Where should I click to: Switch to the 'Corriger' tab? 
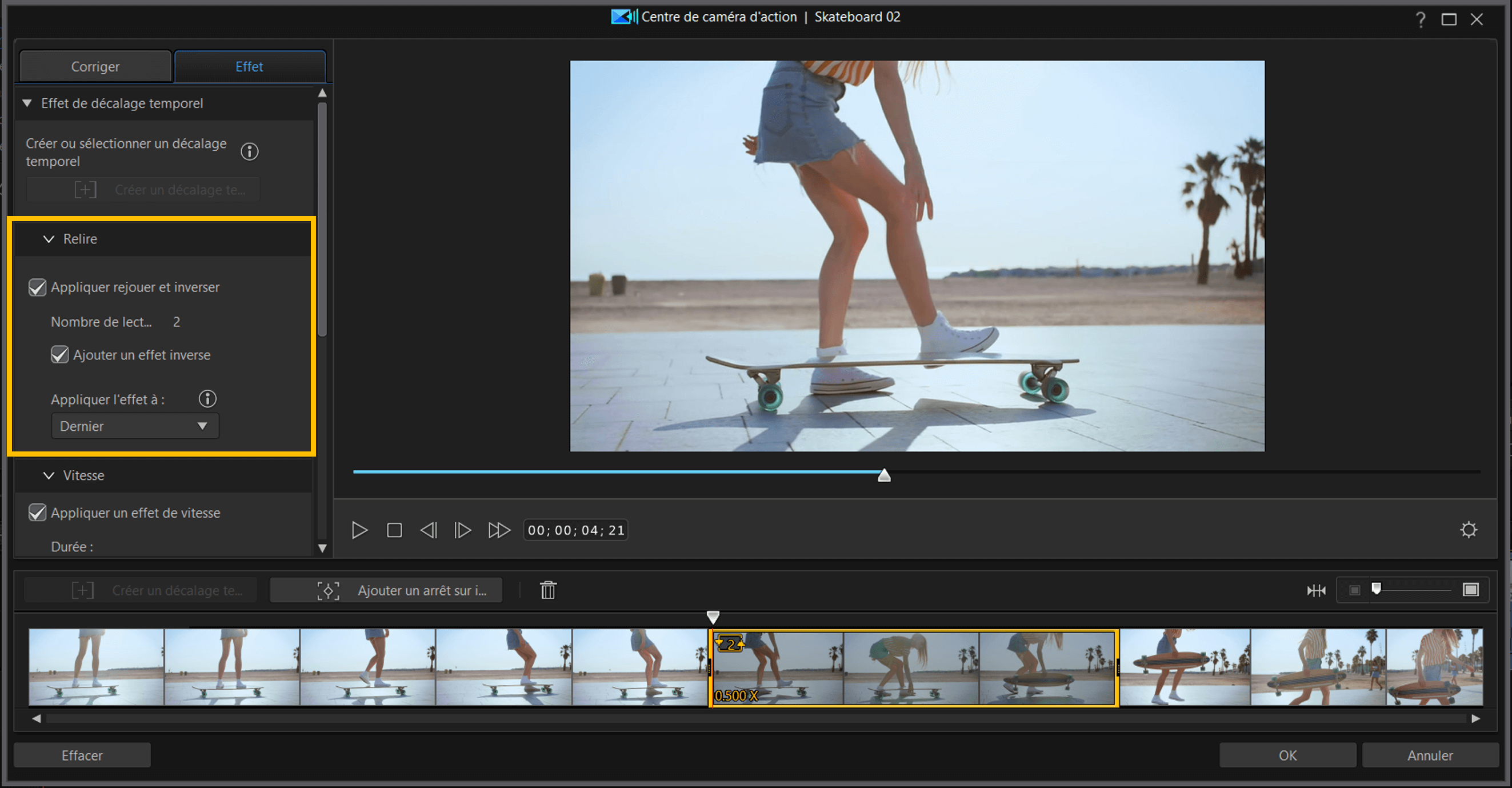coord(94,66)
